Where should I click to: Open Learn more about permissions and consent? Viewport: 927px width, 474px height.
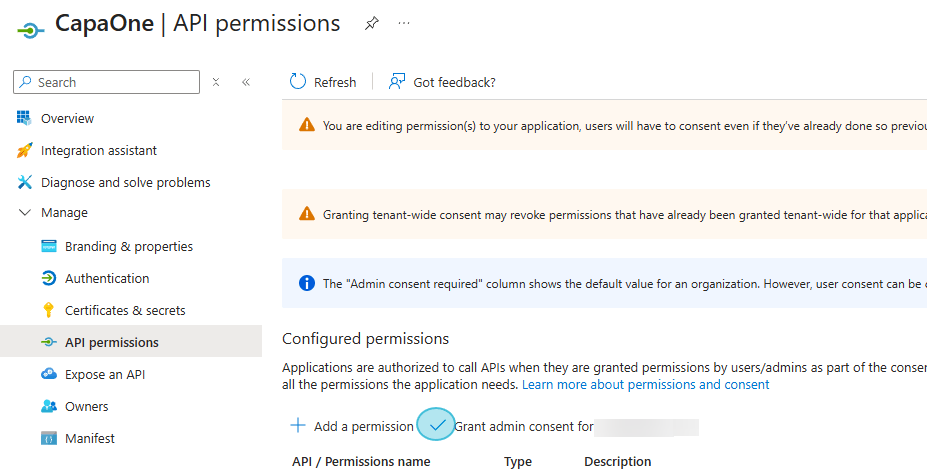coord(646,385)
